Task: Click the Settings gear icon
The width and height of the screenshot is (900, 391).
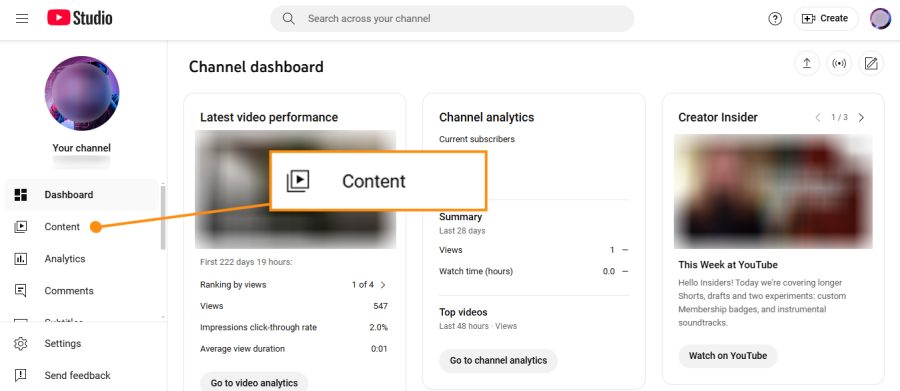Action: [x=21, y=343]
